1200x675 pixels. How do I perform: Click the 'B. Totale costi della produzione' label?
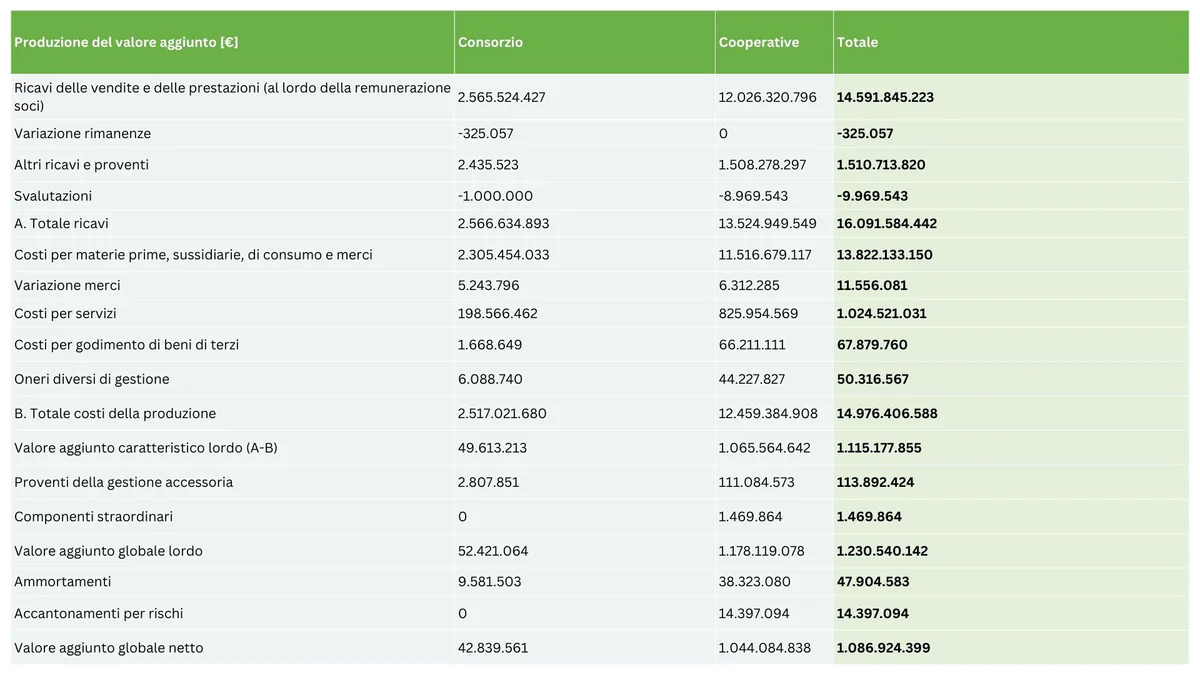[x=114, y=413]
